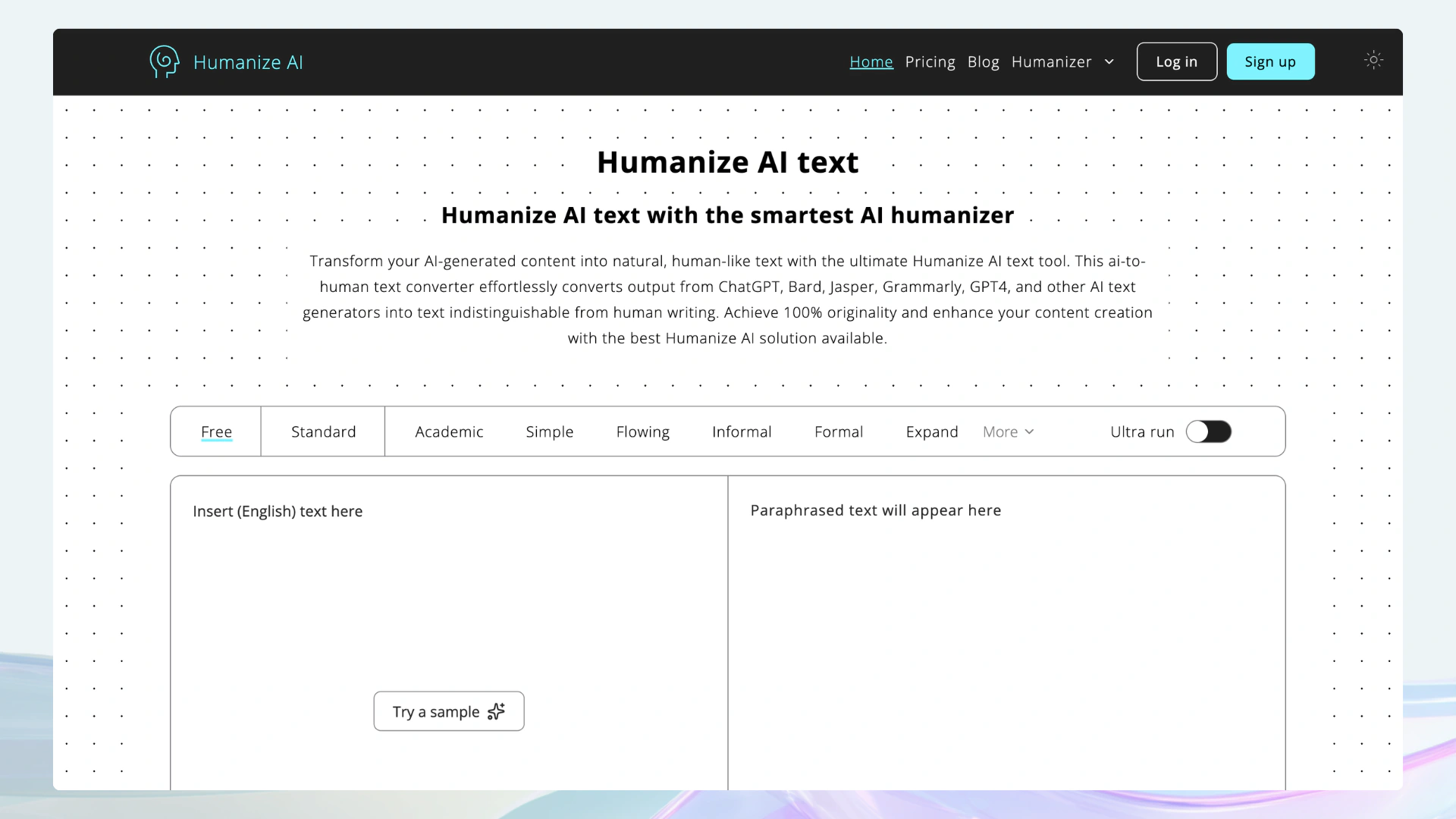Select the Free mode tab
The height and width of the screenshot is (819, 1456).
[x=216, y=431]
